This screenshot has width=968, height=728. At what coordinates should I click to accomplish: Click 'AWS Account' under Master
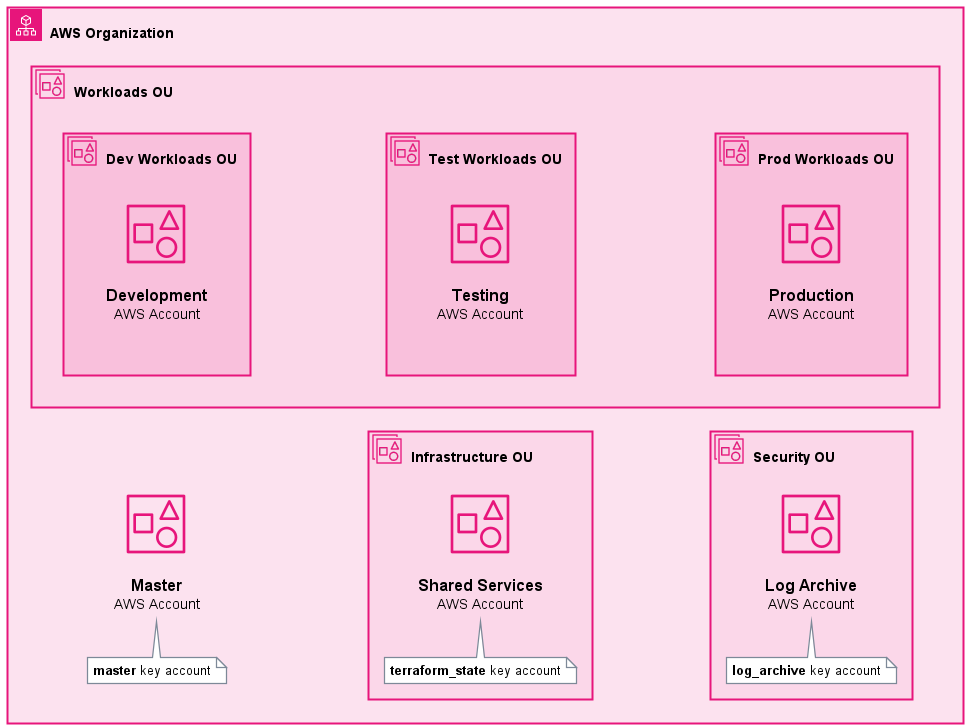tap(157, 604)
